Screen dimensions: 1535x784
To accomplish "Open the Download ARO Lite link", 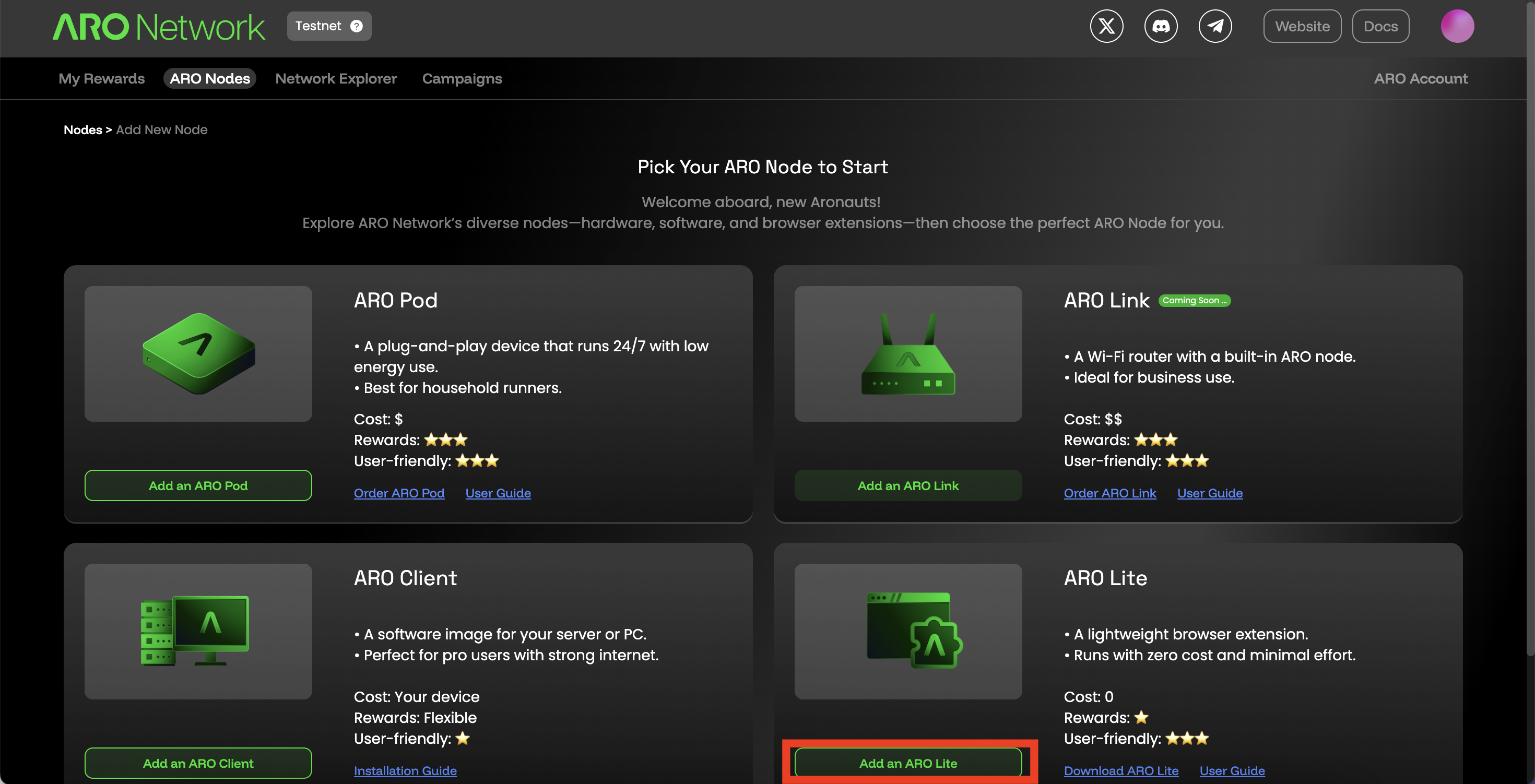I will 1121,771.
